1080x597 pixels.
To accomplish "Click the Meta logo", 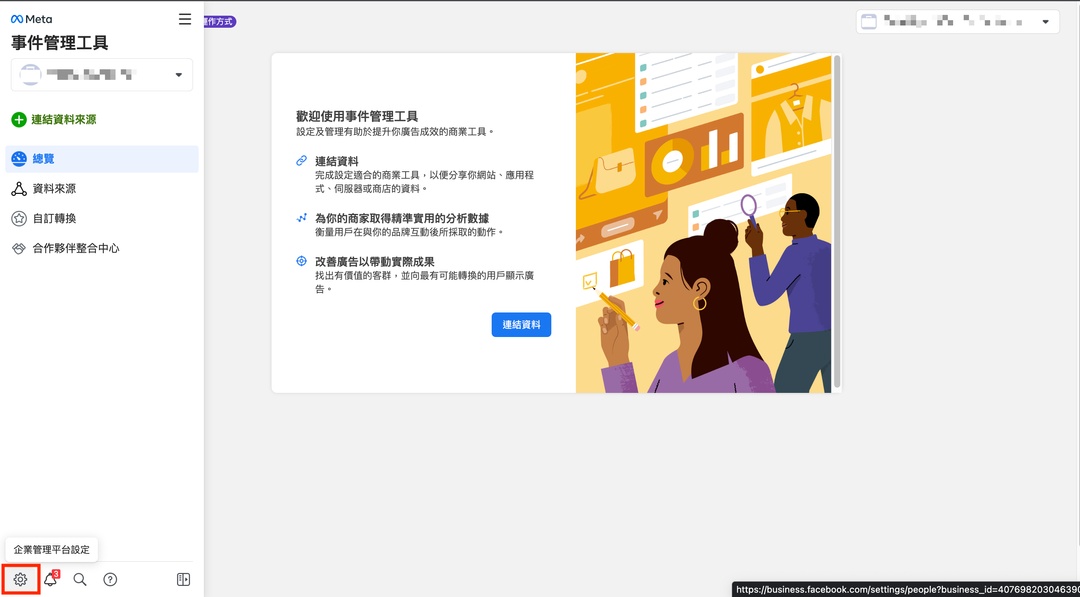I will [x=31, y=19].
